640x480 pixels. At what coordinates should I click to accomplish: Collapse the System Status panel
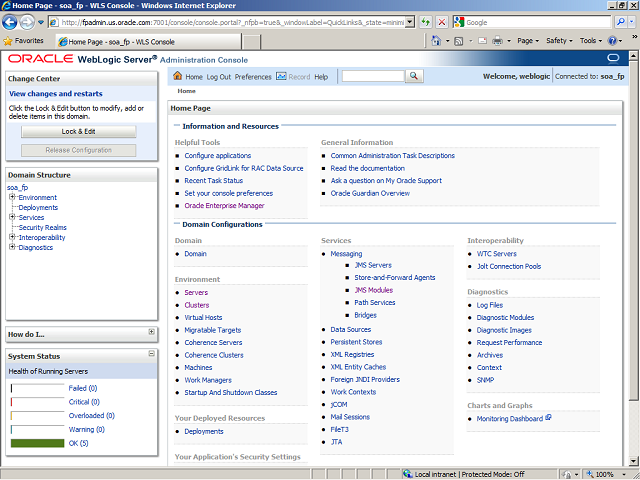click(151, 355)
